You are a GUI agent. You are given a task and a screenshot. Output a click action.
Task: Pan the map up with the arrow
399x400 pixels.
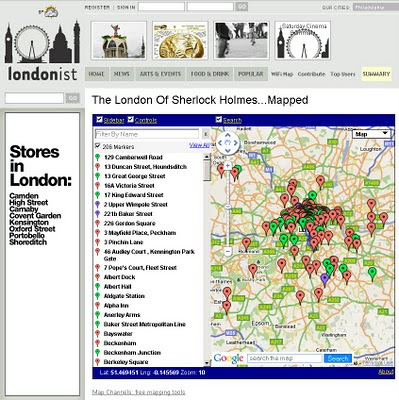228,135
